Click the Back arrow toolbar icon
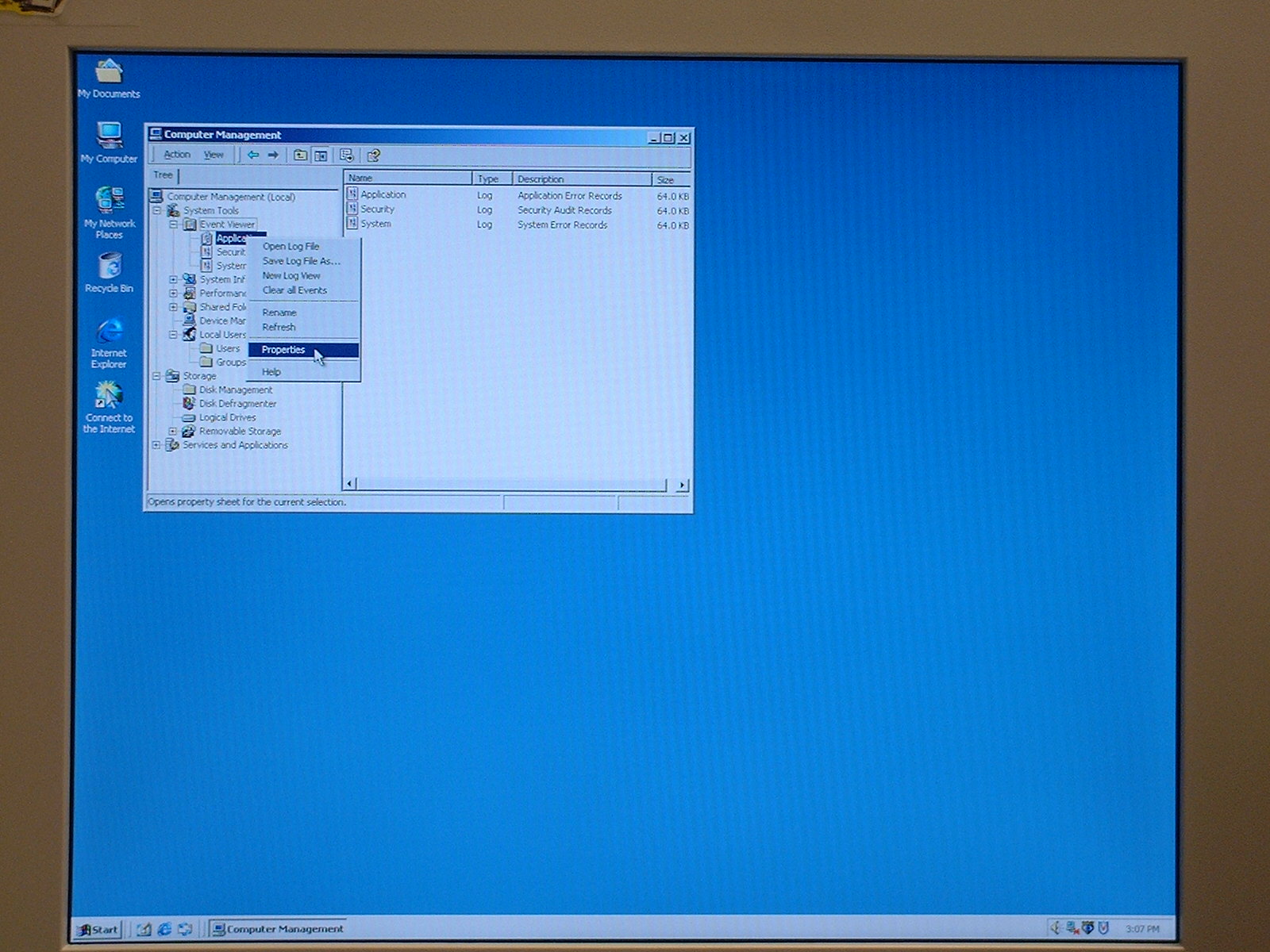The width and height of the screenshot is (1270, 952). click(x=252, y=155)
